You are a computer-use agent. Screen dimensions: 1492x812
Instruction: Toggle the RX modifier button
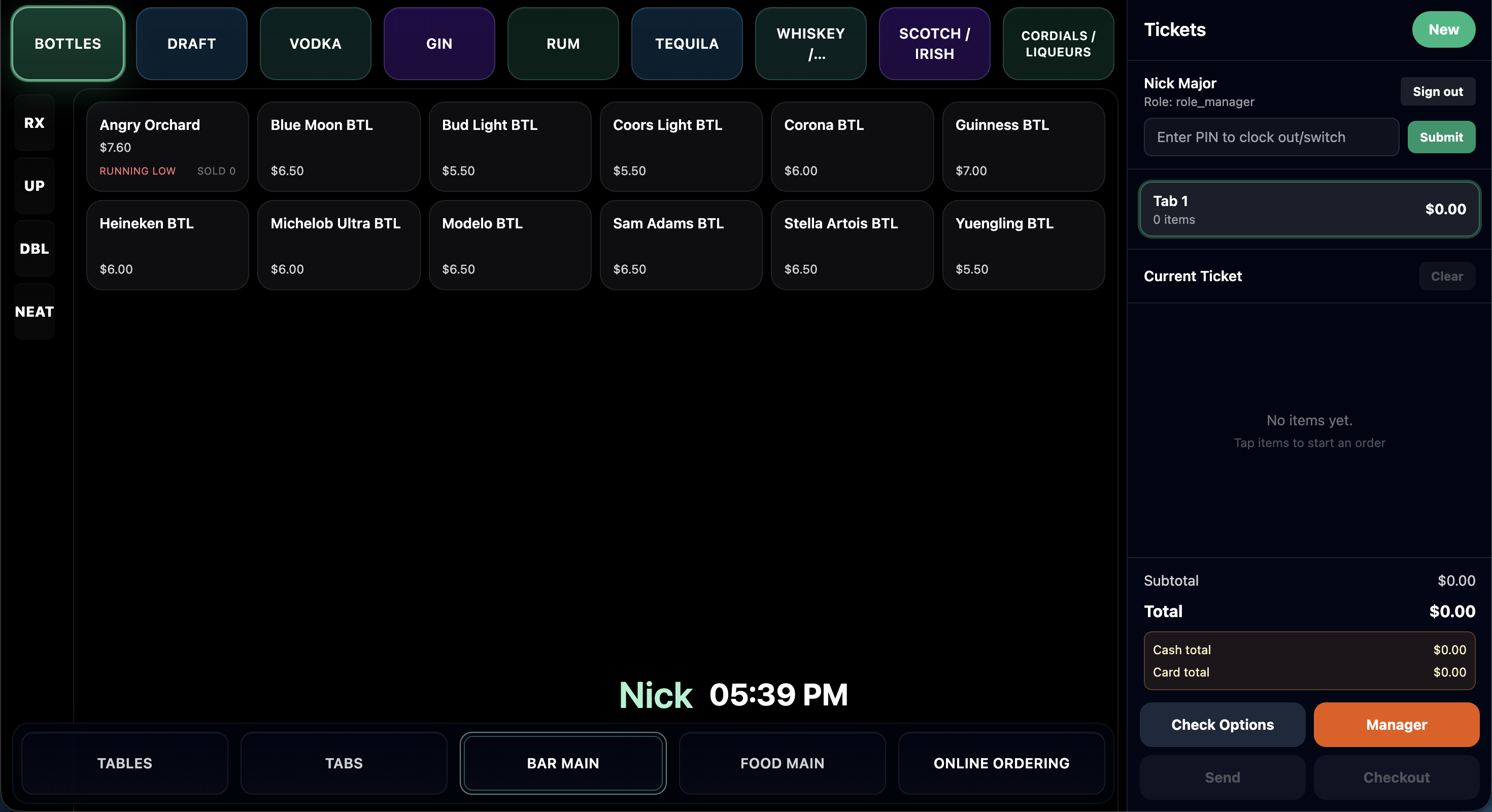pyautogui.click(x=34, y=123)
